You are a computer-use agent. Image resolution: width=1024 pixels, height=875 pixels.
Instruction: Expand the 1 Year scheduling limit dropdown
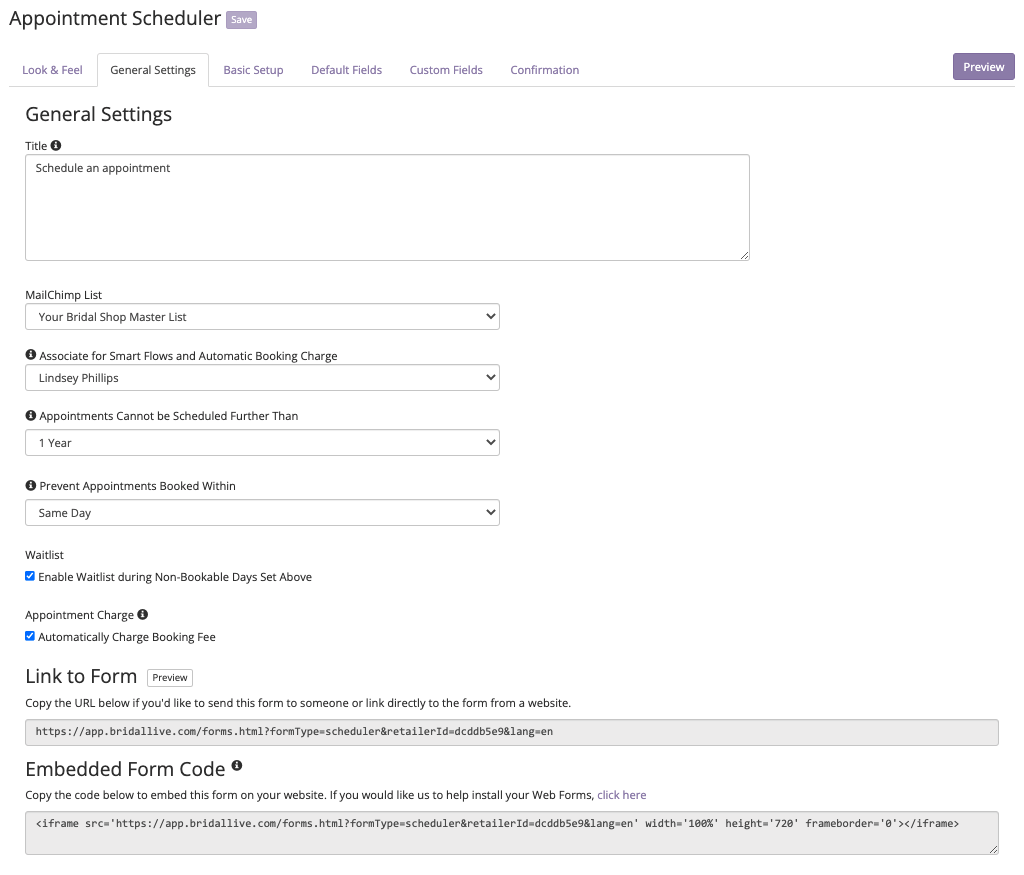point(263,443)
